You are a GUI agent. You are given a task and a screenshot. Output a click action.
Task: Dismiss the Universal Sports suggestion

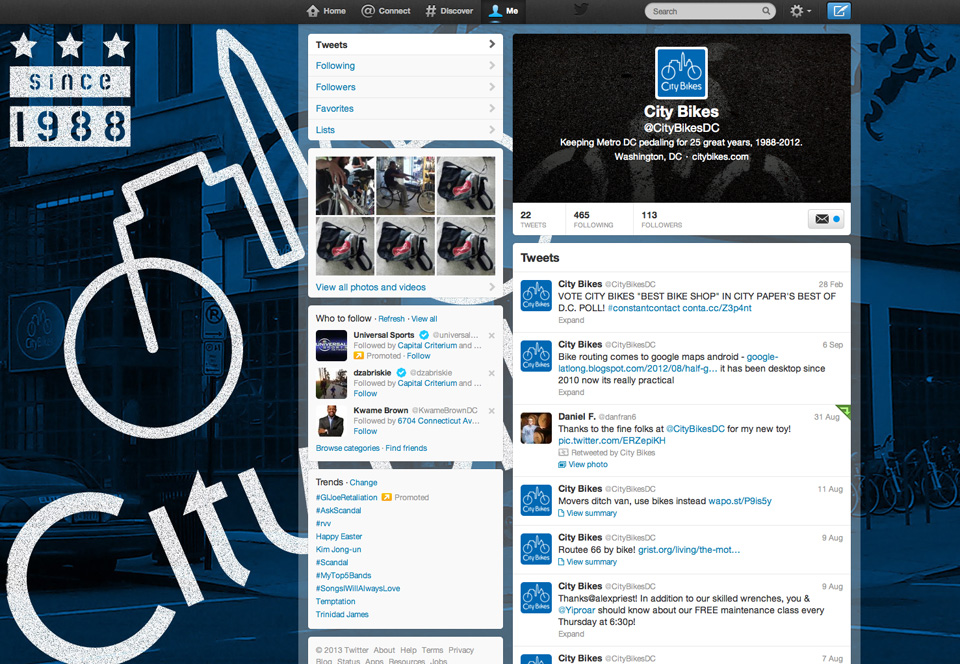(x=492, y=335)
